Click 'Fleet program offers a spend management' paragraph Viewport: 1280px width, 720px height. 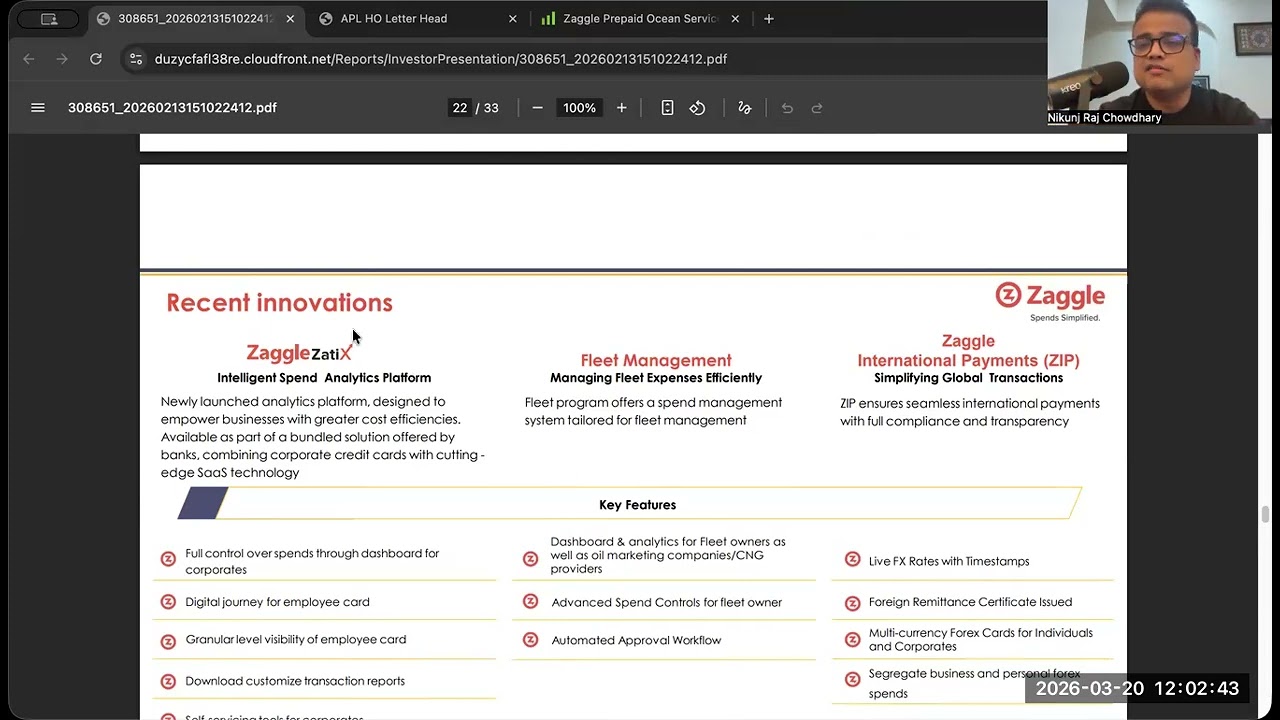[653, 411]
